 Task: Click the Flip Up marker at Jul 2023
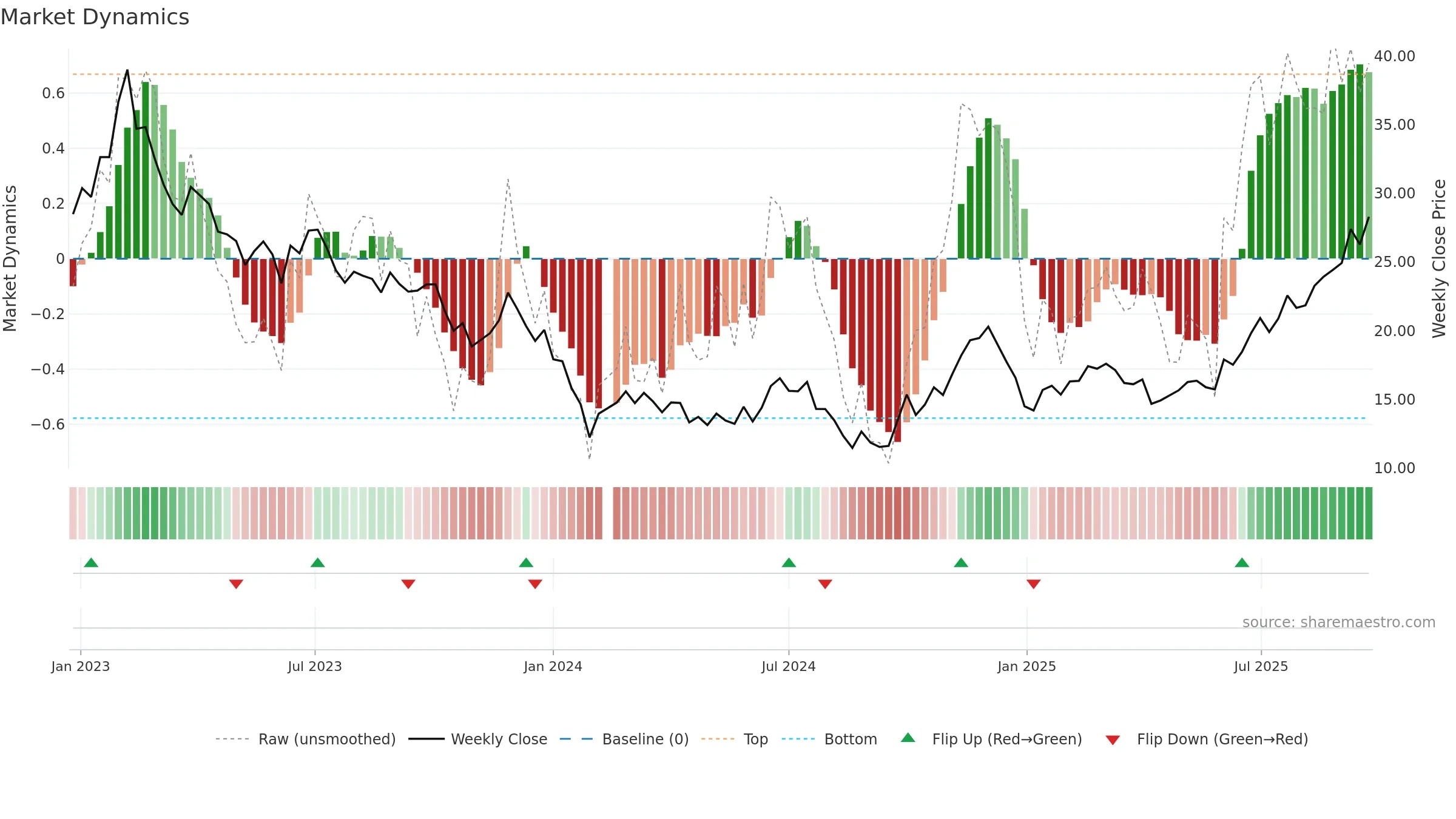(x=317, y=562)
